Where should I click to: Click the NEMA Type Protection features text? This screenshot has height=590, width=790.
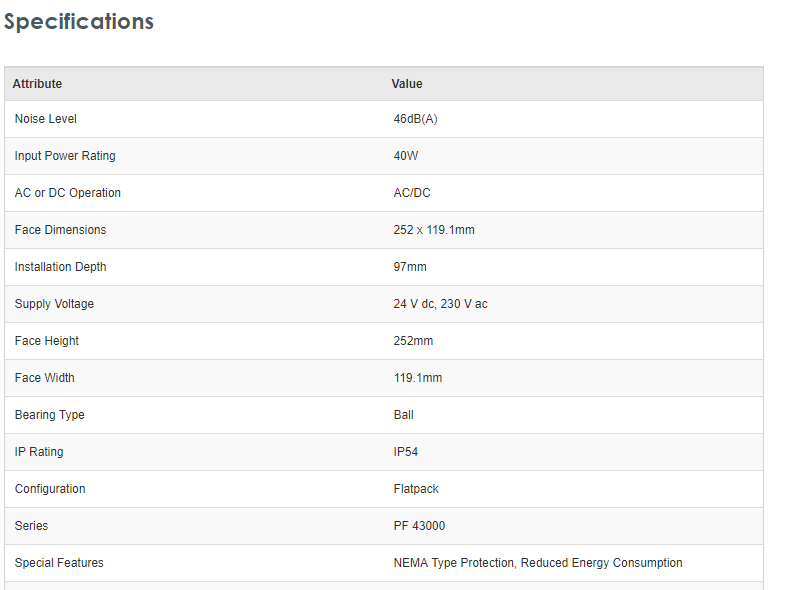pyautogui.click(x=454, y=563)
